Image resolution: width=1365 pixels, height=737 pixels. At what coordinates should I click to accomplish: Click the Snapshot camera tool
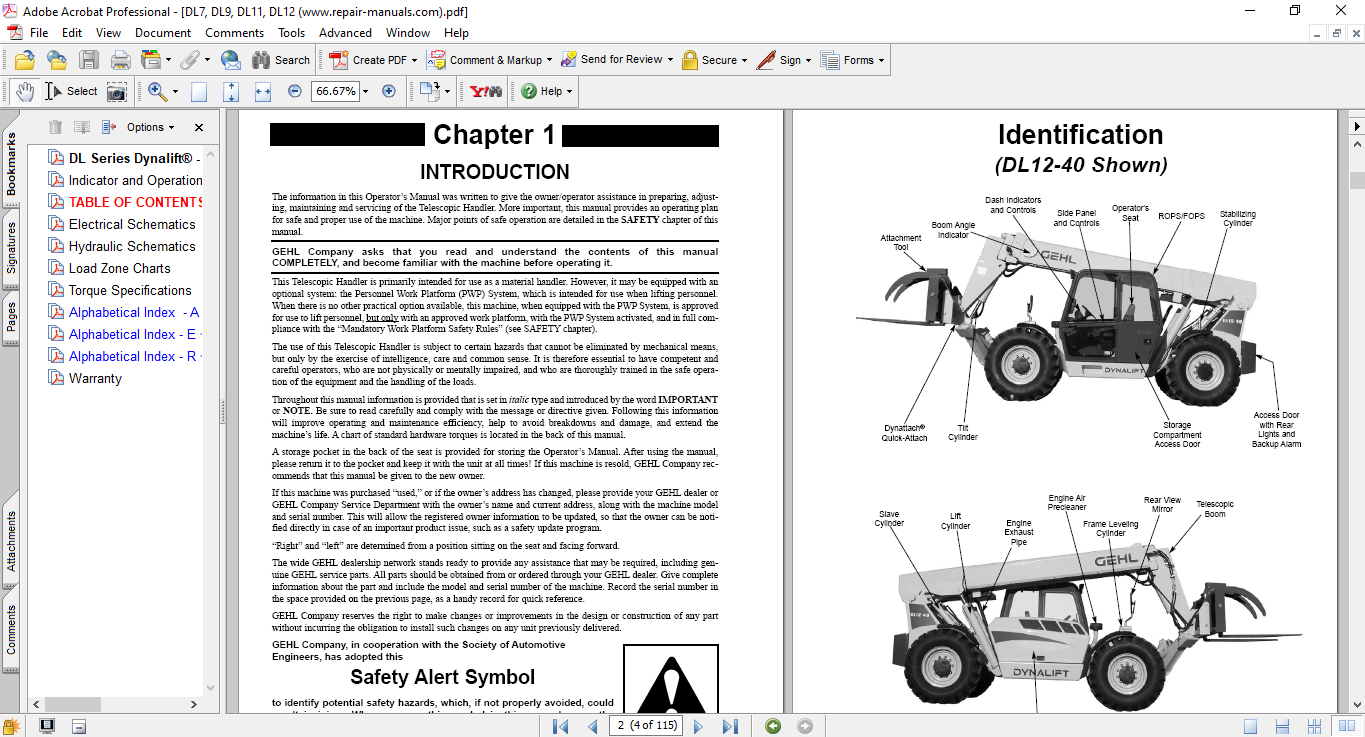[x=117, y=91]
